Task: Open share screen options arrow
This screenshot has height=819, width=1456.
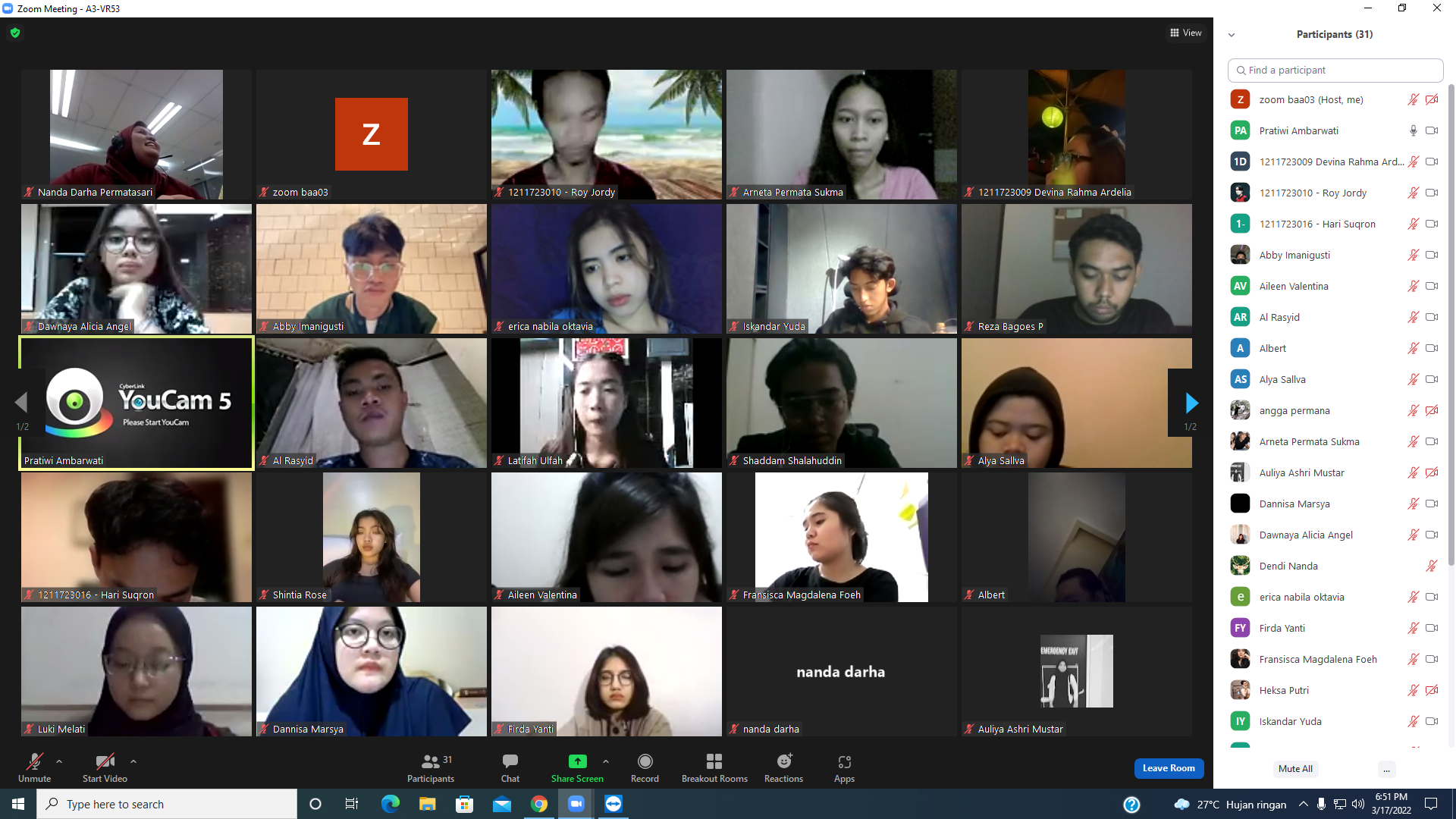Action: point(606,761)
